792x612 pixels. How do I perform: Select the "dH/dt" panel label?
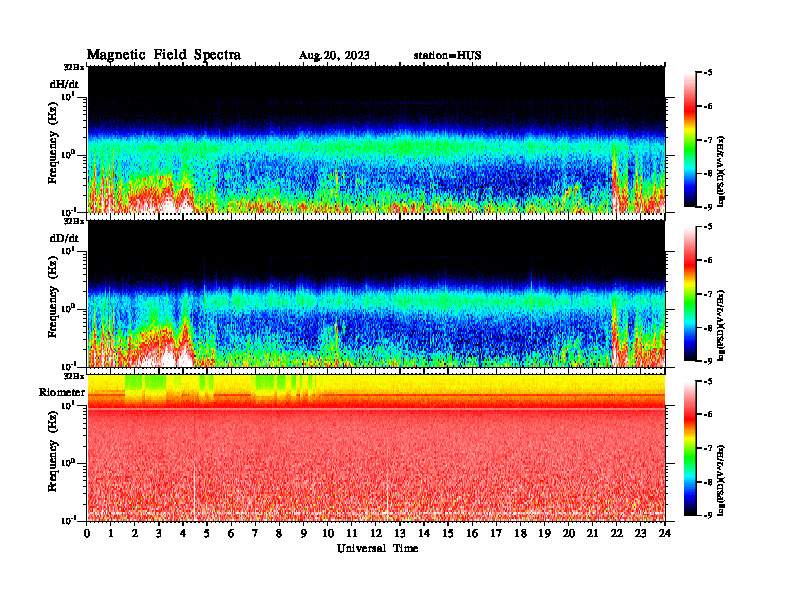coord(64,84)
